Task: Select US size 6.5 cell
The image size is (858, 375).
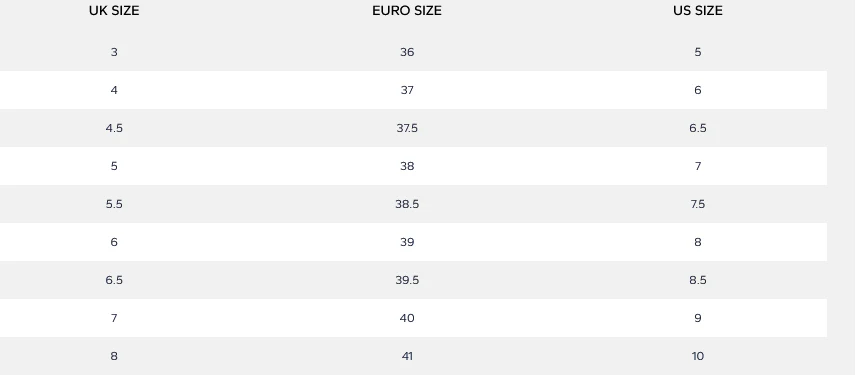Action: click(698, 128)
